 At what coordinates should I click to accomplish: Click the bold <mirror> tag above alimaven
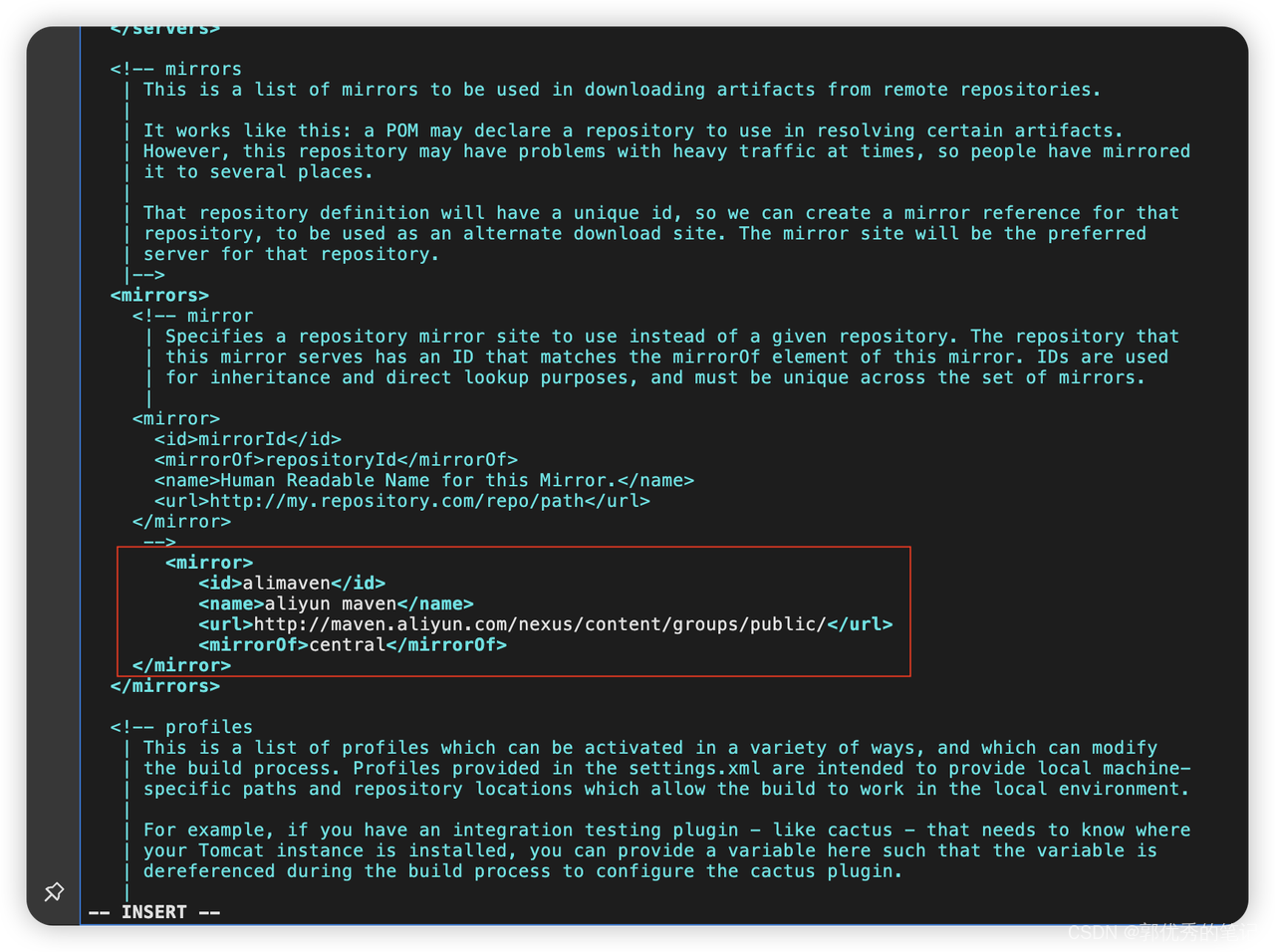(209, 563)
